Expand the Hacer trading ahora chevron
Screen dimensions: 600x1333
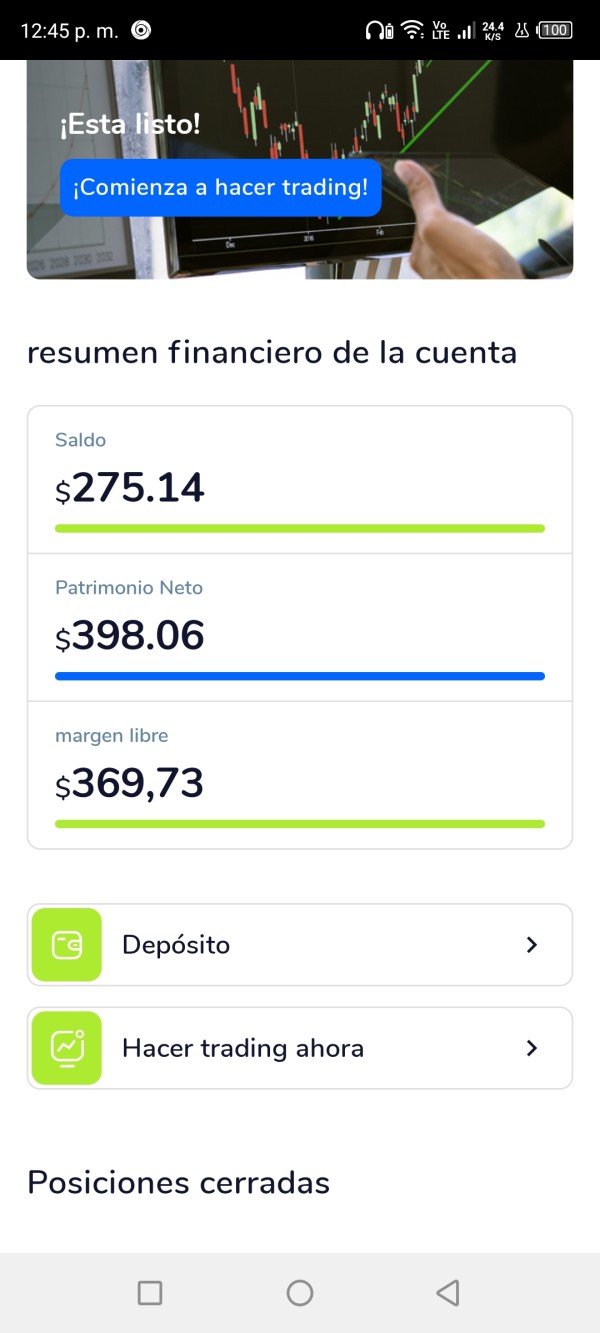click(x=532, y=1048)
